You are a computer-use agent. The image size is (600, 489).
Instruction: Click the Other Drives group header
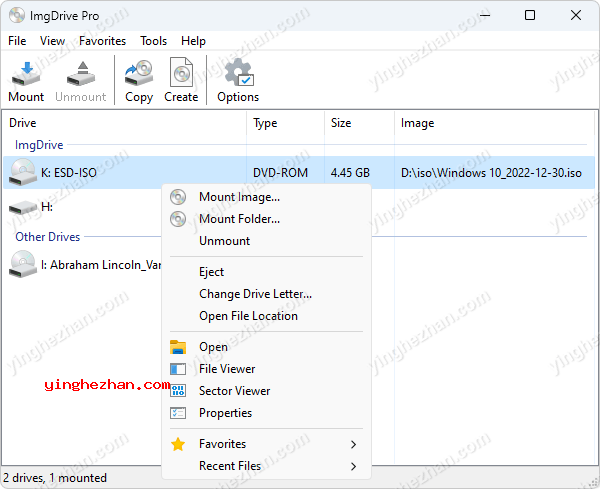[47, 237]
